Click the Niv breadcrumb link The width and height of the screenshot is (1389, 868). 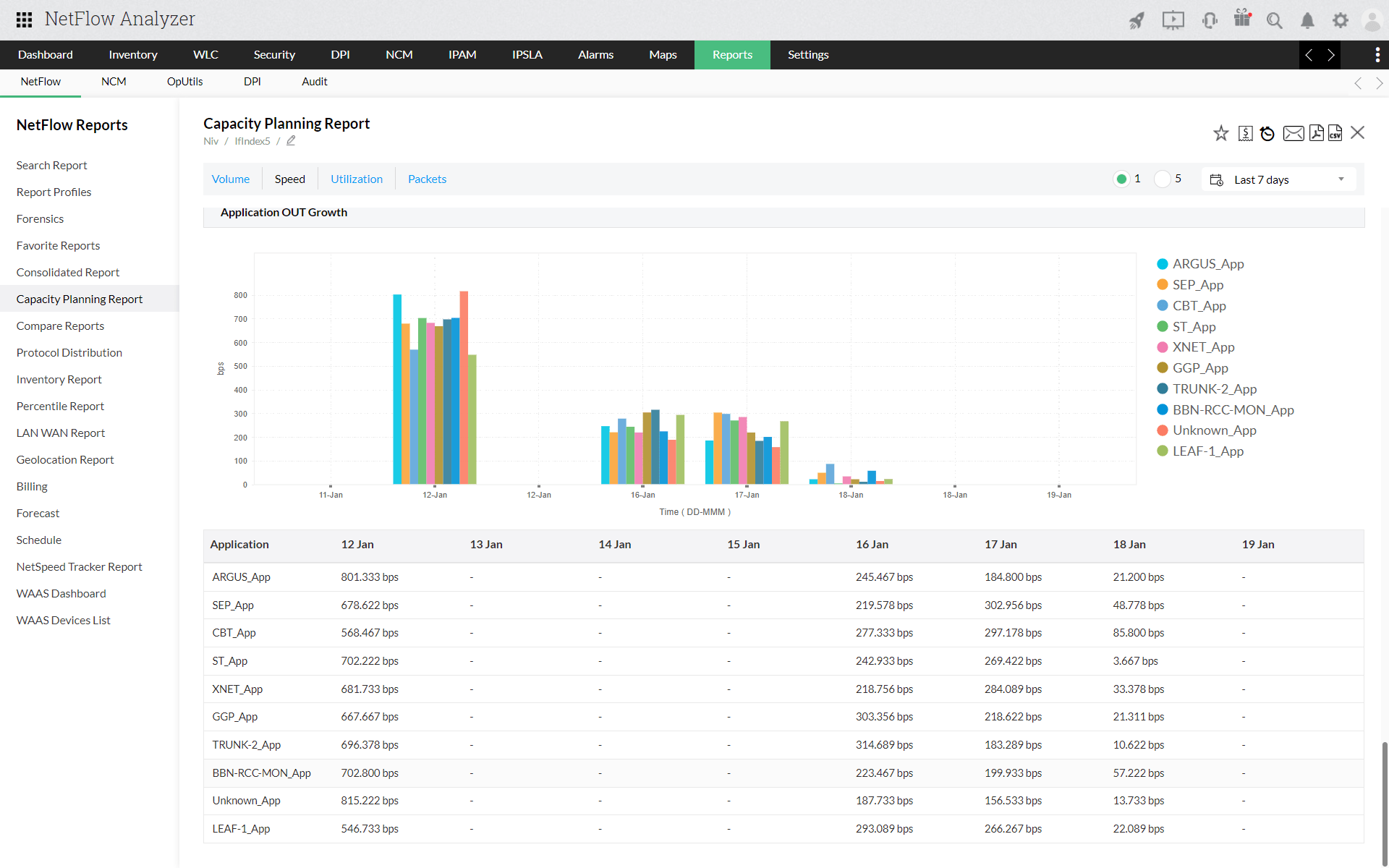(x=211, y=141)
